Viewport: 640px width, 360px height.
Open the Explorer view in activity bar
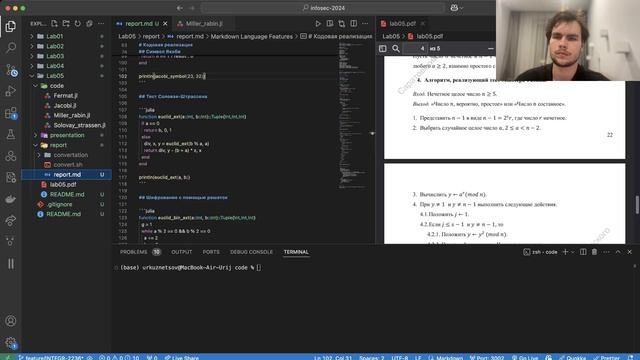click(x=11, y=27)
